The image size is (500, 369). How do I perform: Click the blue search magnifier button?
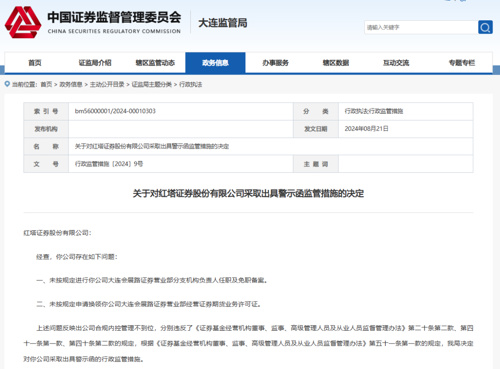point(485,27)
